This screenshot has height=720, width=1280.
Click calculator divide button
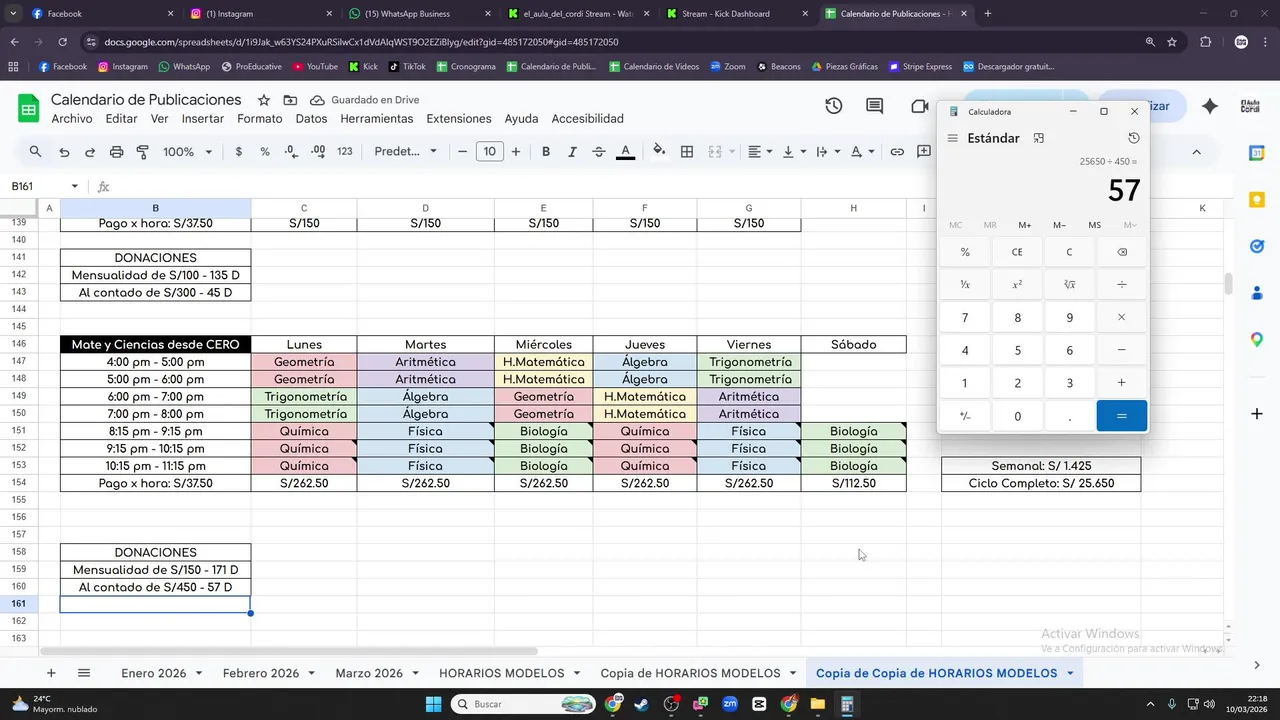[1121, 285]
